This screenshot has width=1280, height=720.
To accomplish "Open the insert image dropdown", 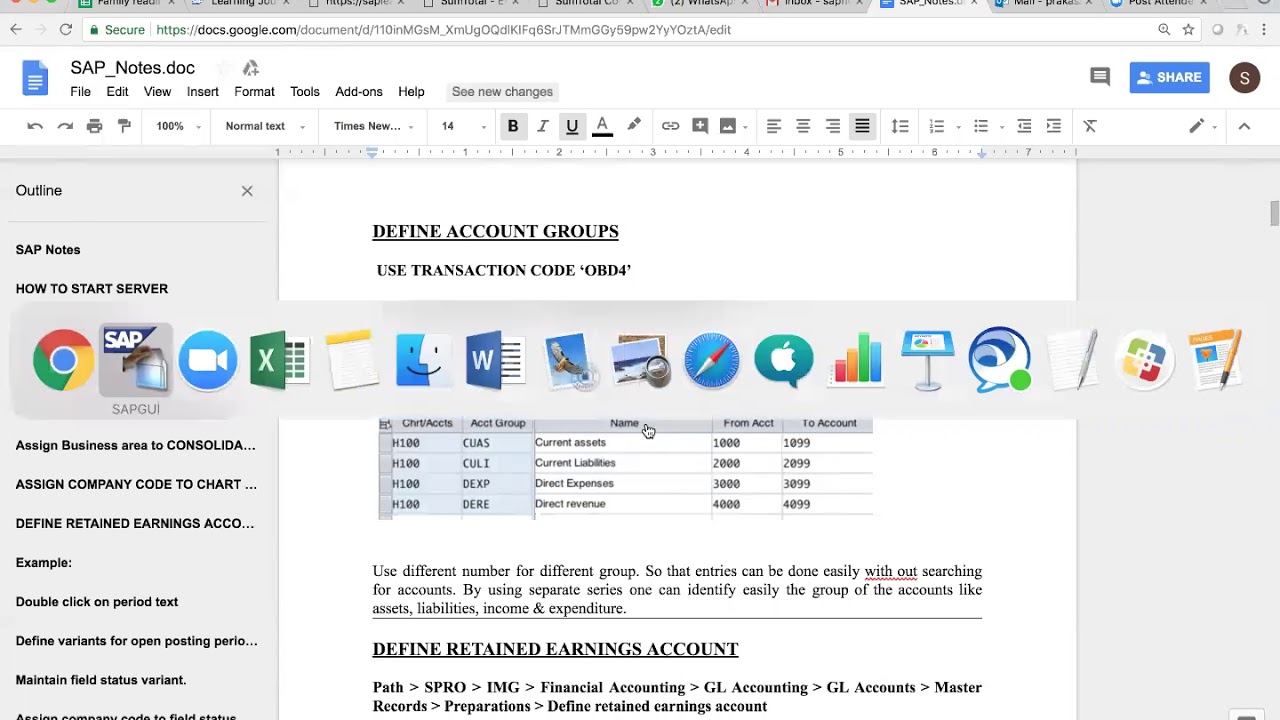I will click(732, 126).
